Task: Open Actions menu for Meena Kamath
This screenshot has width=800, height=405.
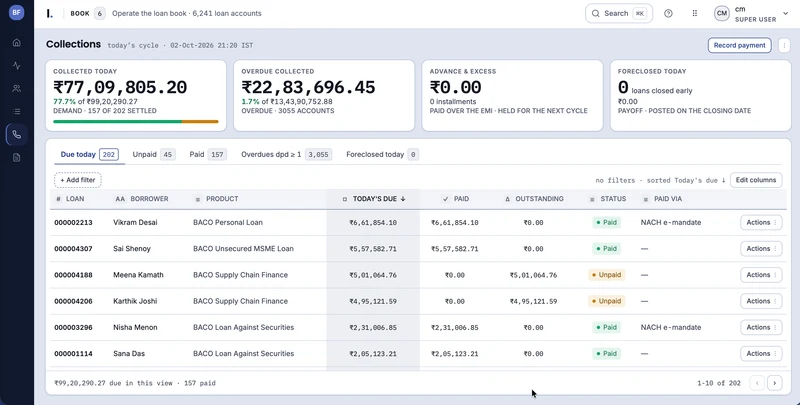Action: tap(761, 275)
